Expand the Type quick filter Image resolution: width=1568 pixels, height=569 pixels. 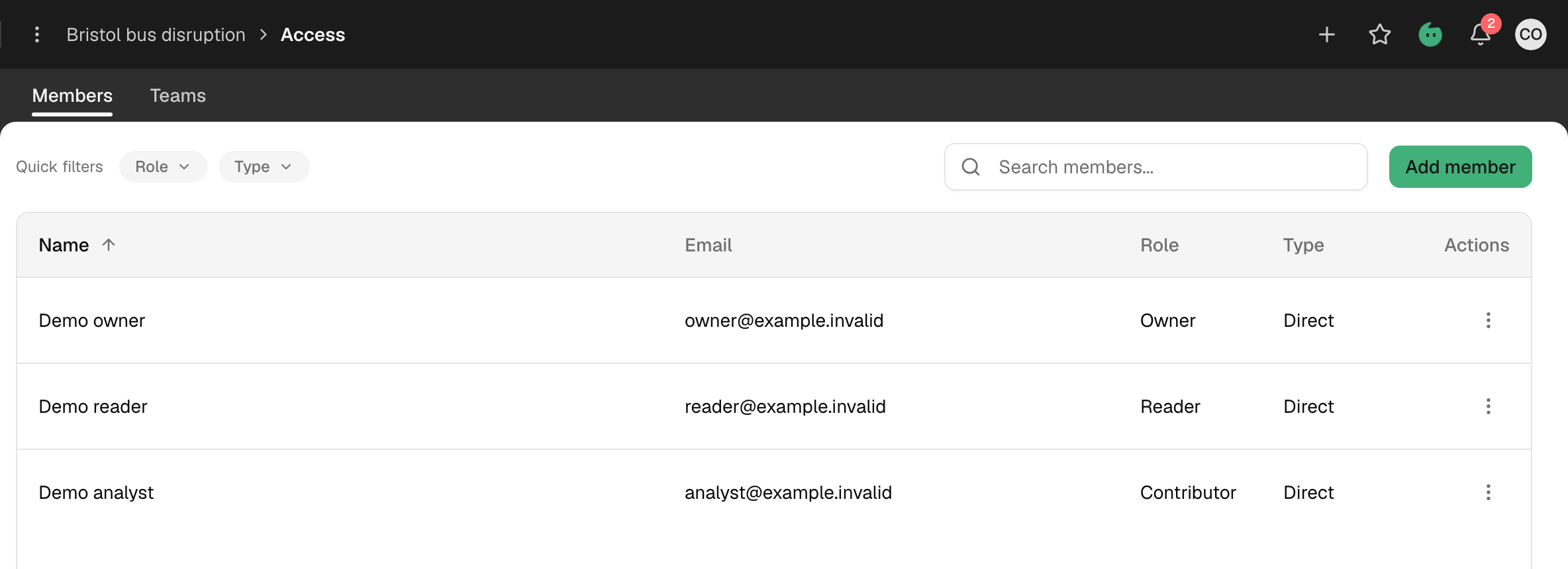click(x=264, y=167)
